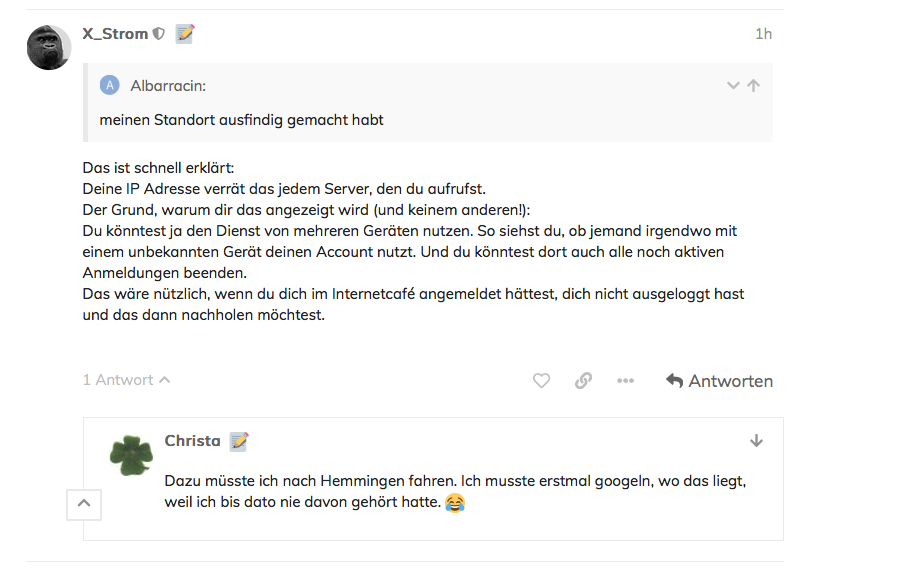Click the Christa username link

tap(192, 441)
